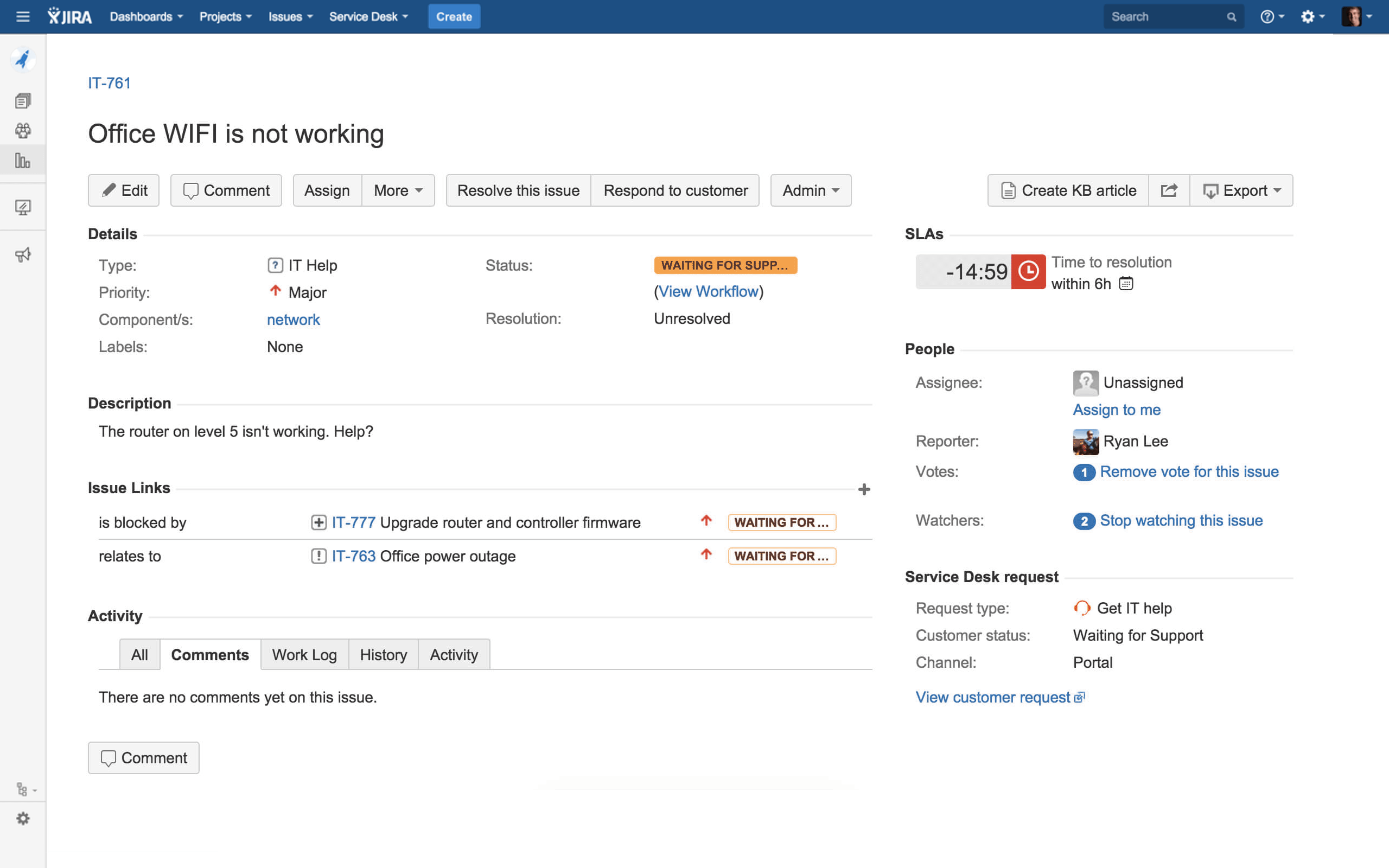Open project settings via the gear icon
1389x868 pixels.
click(23, 819)
